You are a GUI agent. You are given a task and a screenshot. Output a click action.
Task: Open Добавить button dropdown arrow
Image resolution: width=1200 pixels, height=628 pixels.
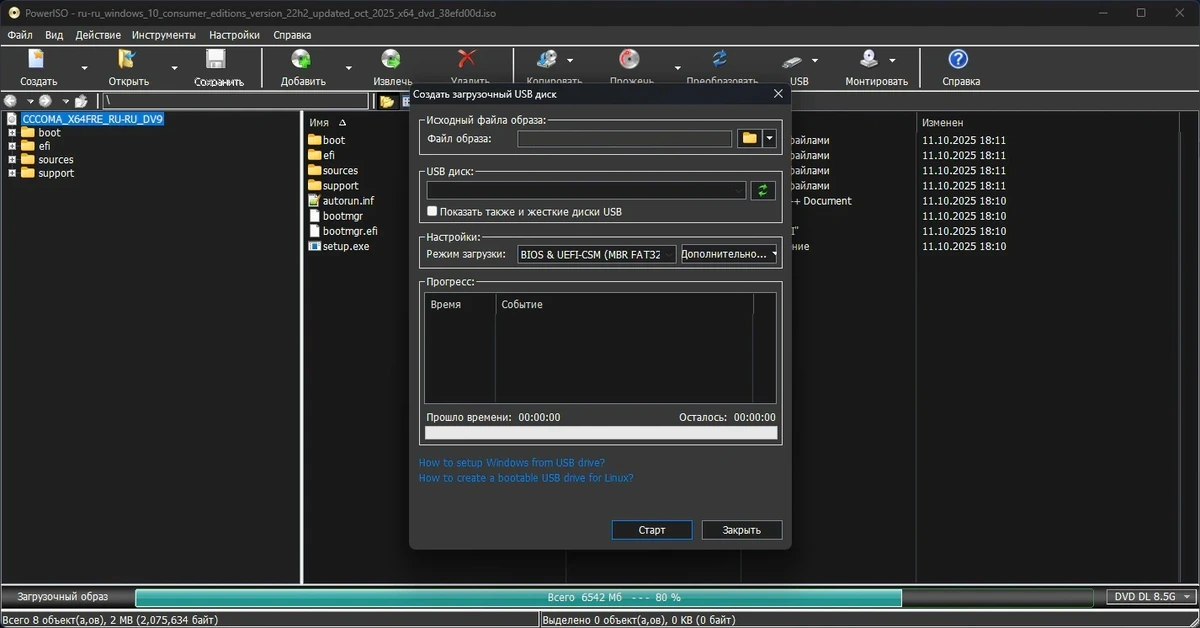348,68
